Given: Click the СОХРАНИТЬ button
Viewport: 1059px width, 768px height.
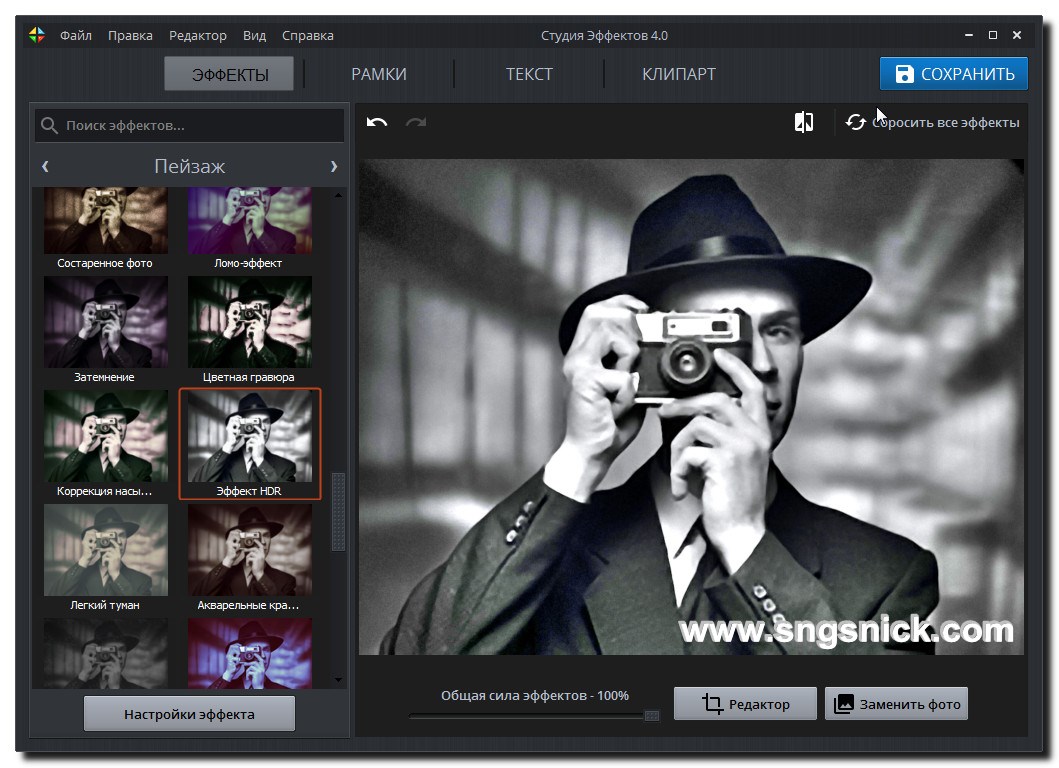Looking at the screenshot, I should point(954,74).
